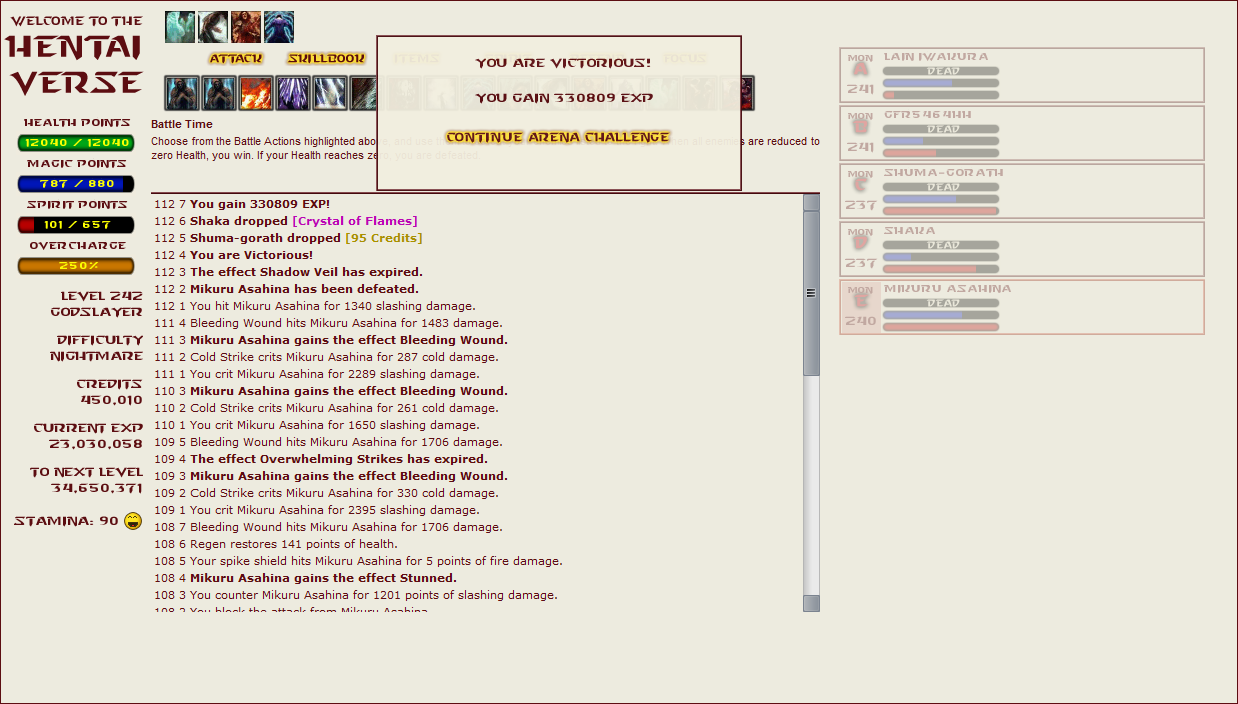Use the second quickbar skill icon
The height and width of the screenshot is (704, 1238).
219,93
